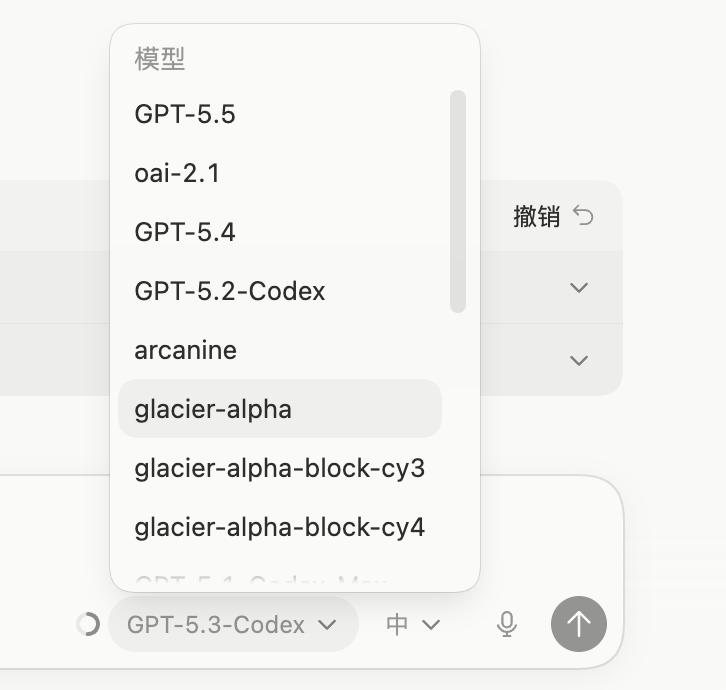Pick the GPT-5.2-Codex model
726x690 pixels.
click(x=280, y=291)
